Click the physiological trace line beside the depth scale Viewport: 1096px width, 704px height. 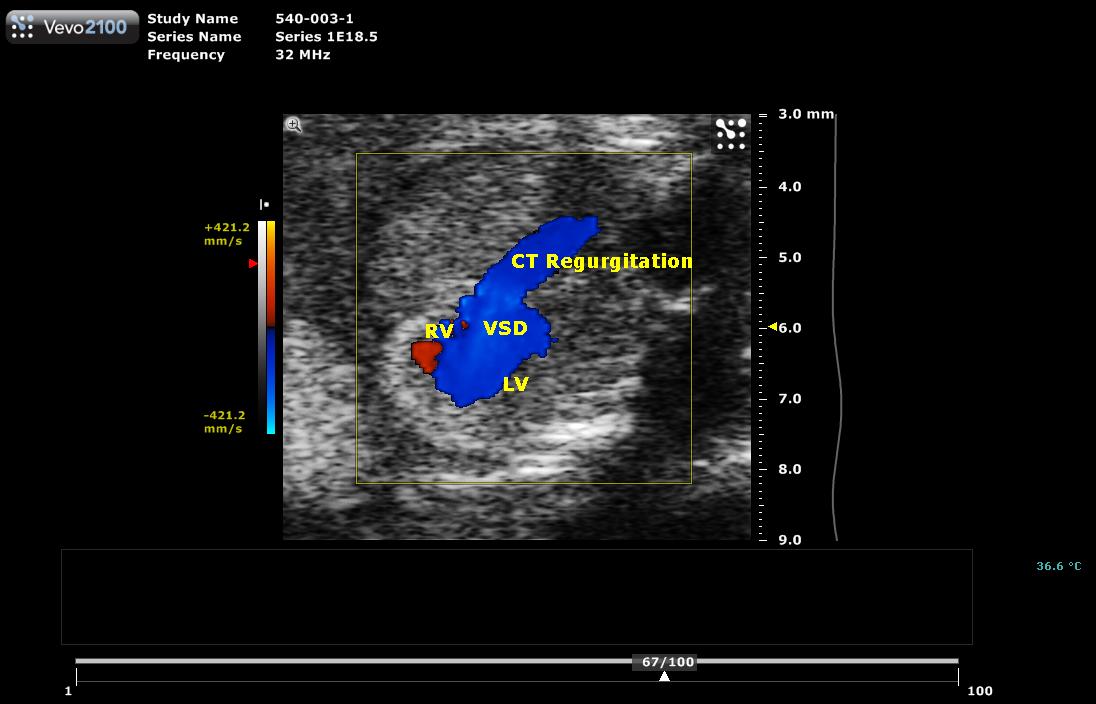pos(837,327)
